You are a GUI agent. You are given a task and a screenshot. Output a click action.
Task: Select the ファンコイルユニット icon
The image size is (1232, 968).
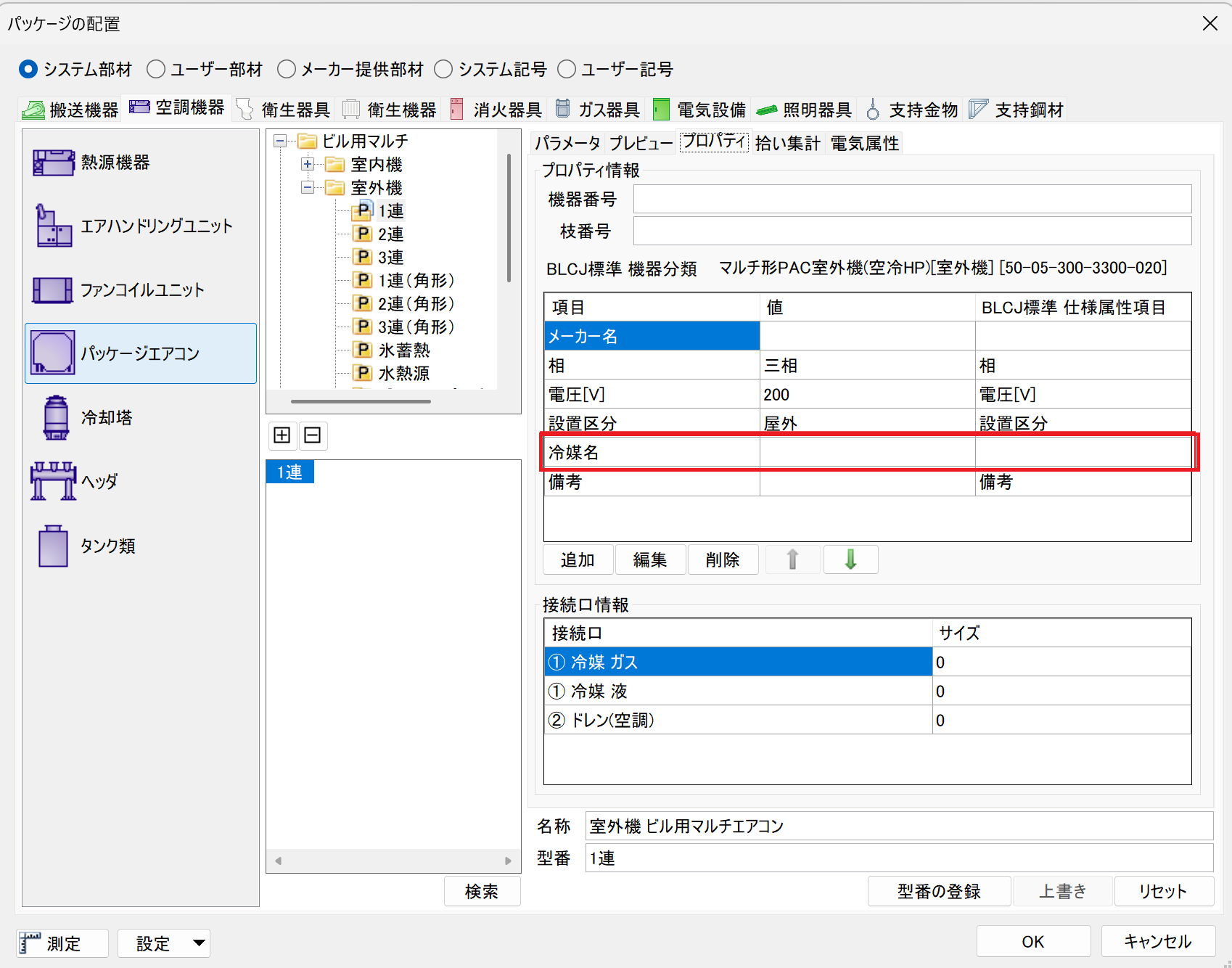53,290
